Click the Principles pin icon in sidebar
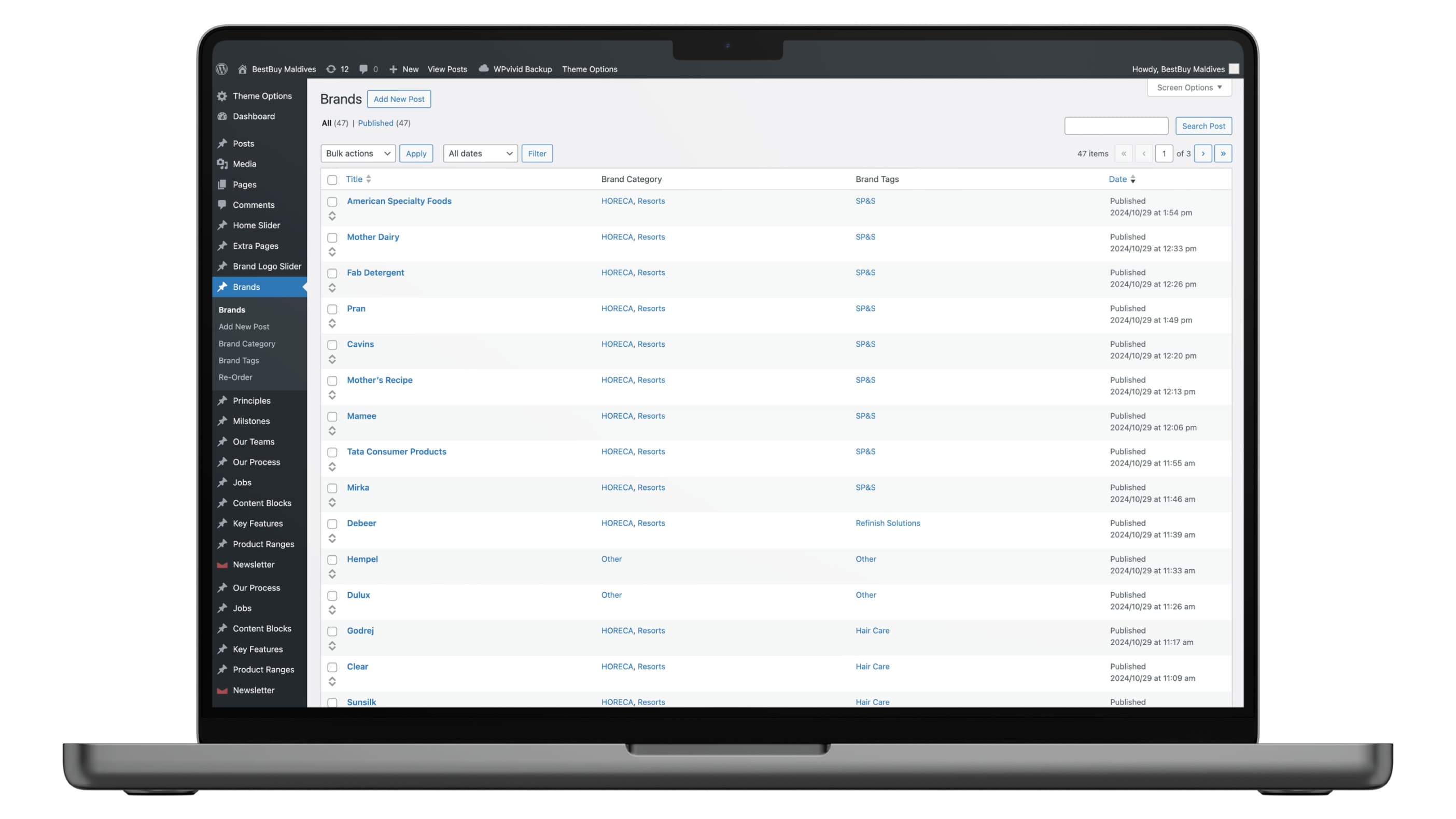Screen dimensions: 1456x819 coord(222,401)
